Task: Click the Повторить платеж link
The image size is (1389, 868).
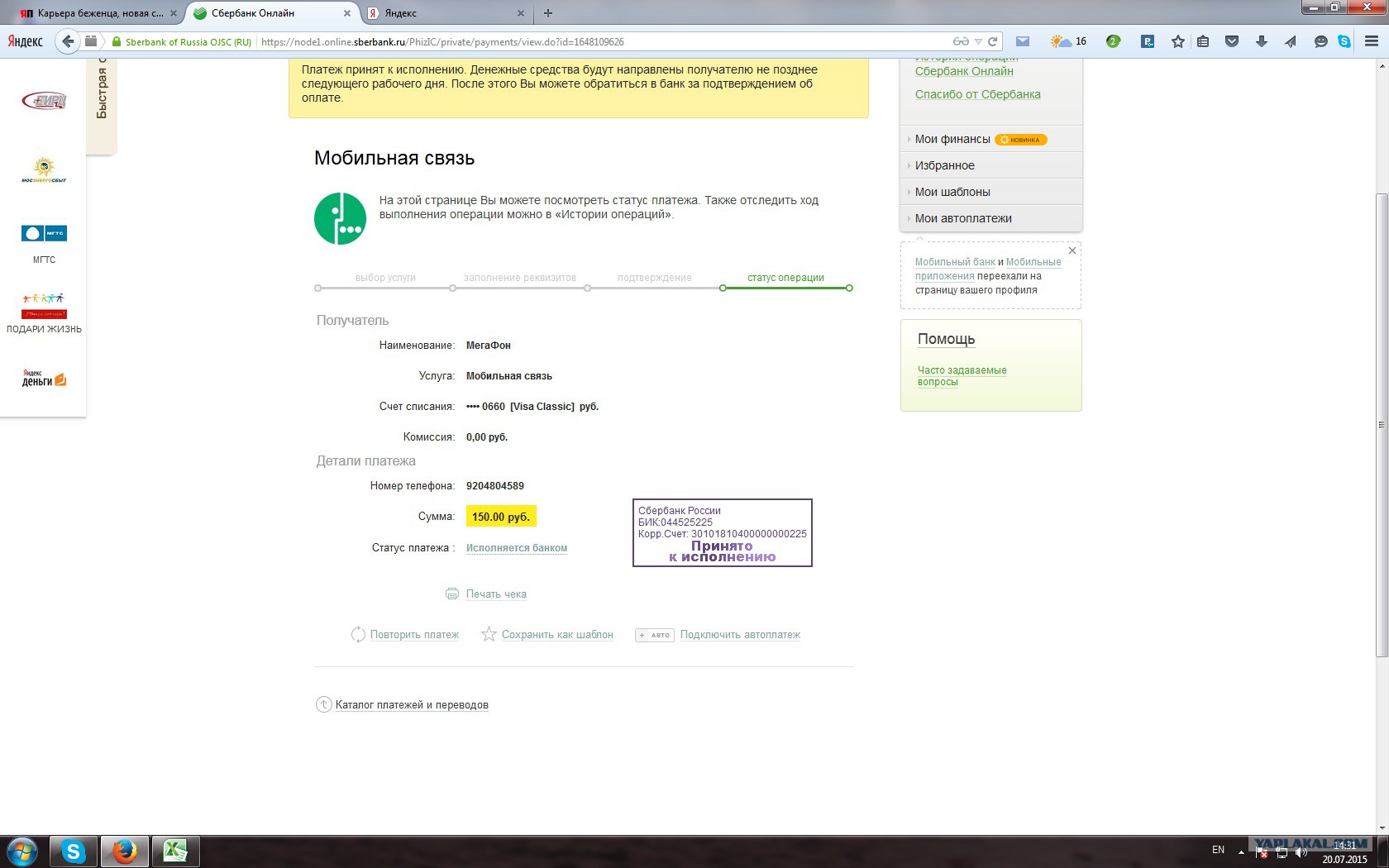Action: [414, 635]
